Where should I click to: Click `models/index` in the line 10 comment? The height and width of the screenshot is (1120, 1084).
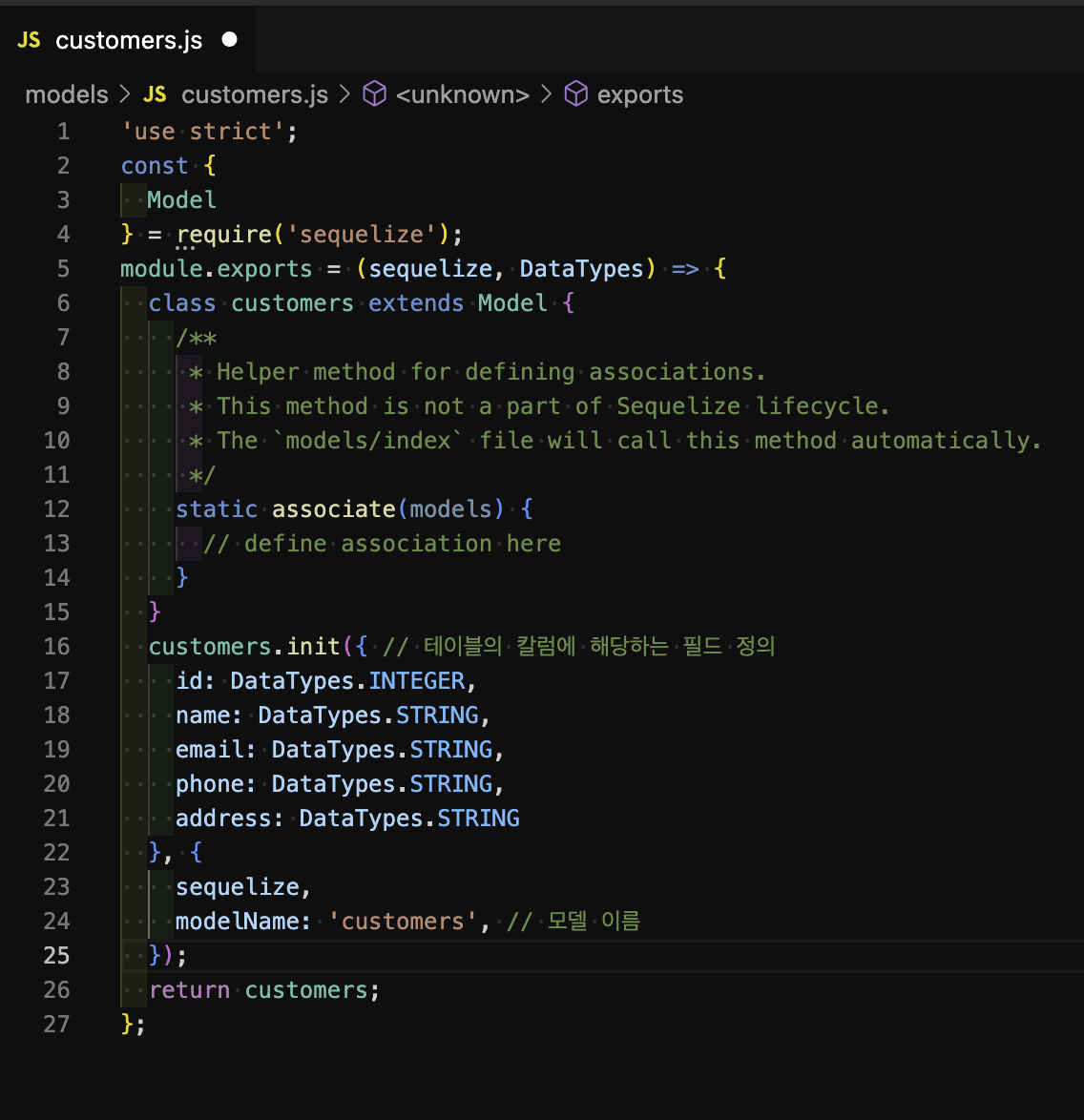coord(368,441)
